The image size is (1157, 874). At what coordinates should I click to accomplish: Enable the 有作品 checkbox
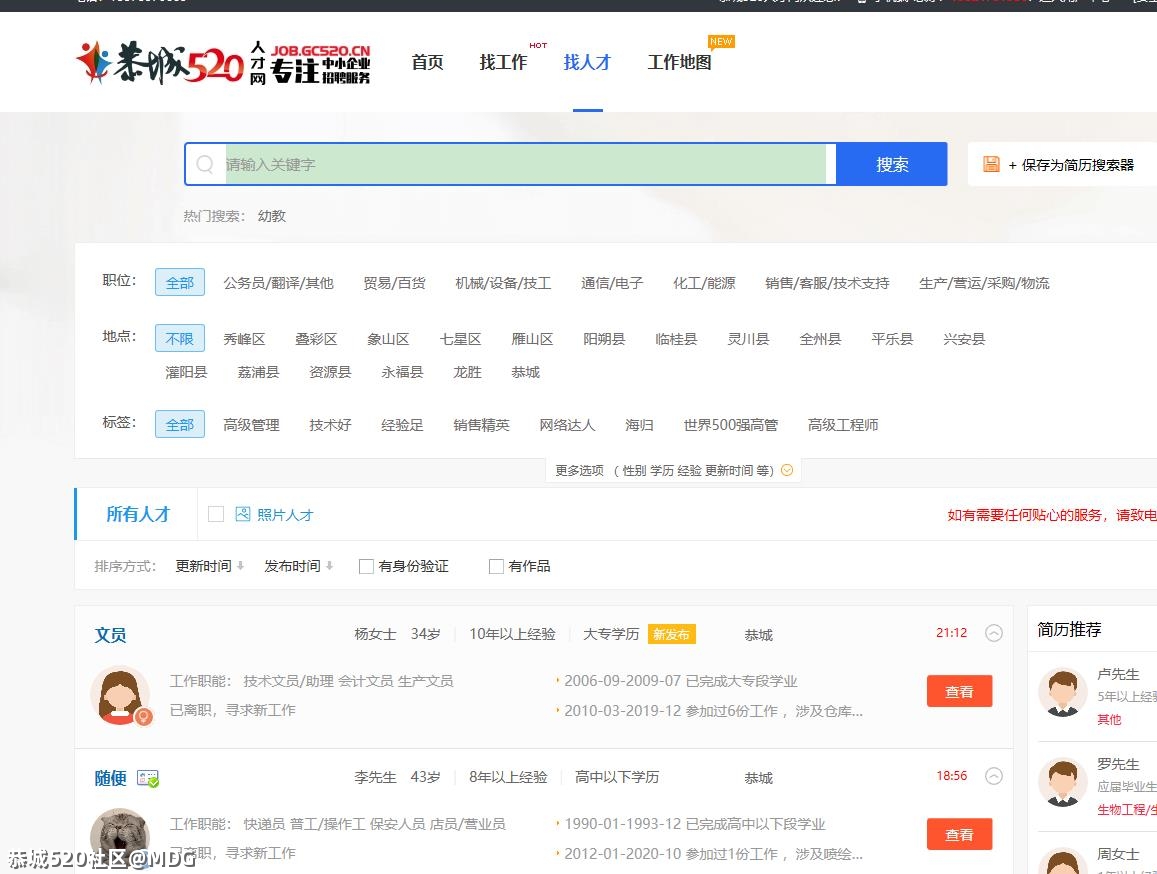tap(497, 566)
